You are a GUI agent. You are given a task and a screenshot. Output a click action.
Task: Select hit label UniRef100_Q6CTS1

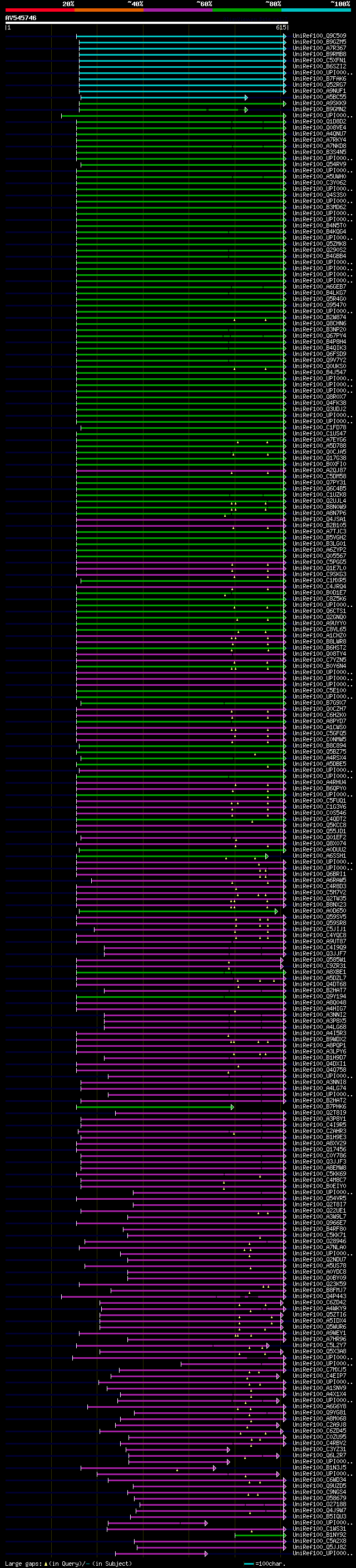tap(319, 611)
